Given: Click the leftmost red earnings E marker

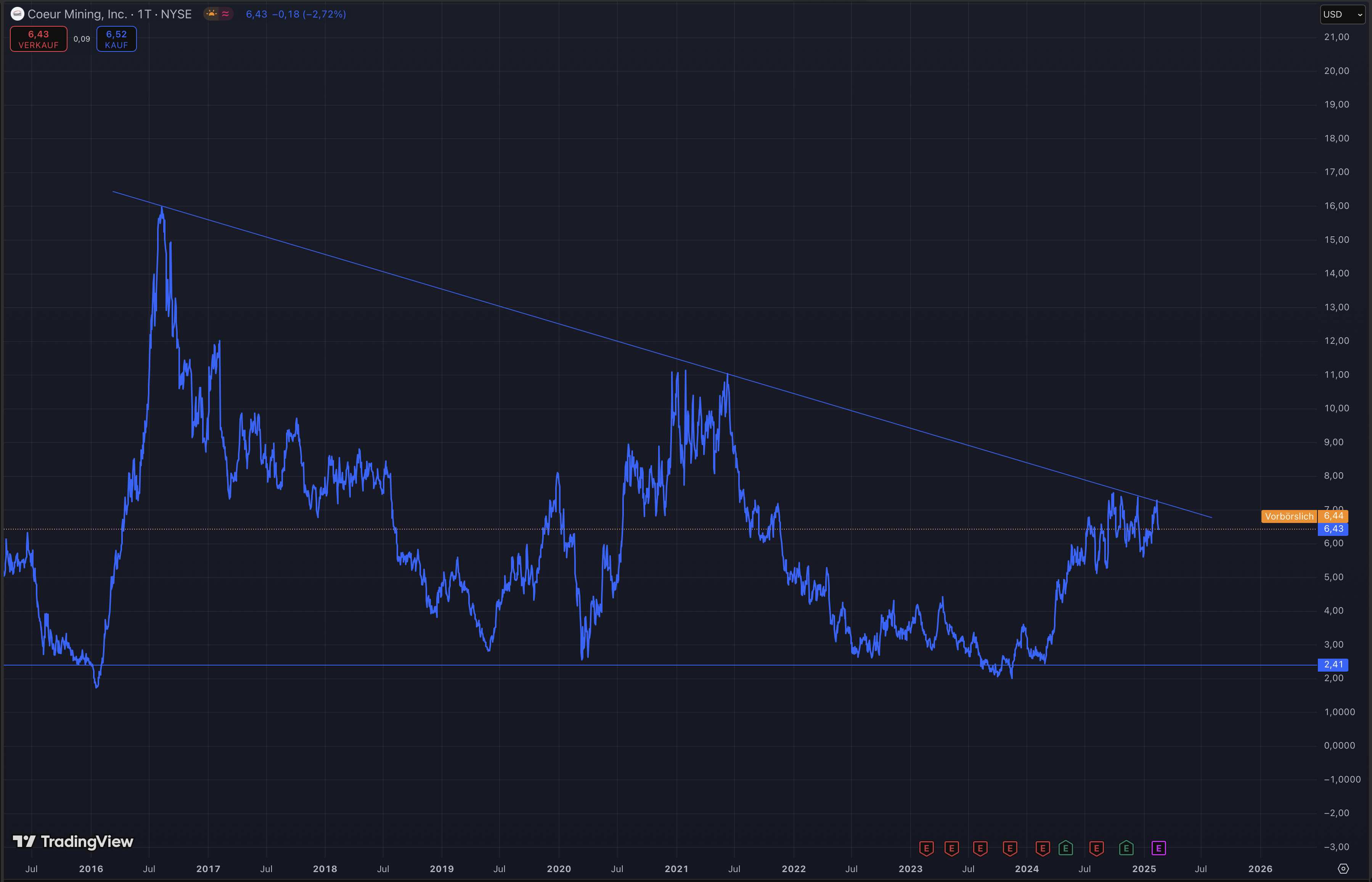Looking at the screenshot, I should point(926,848).
